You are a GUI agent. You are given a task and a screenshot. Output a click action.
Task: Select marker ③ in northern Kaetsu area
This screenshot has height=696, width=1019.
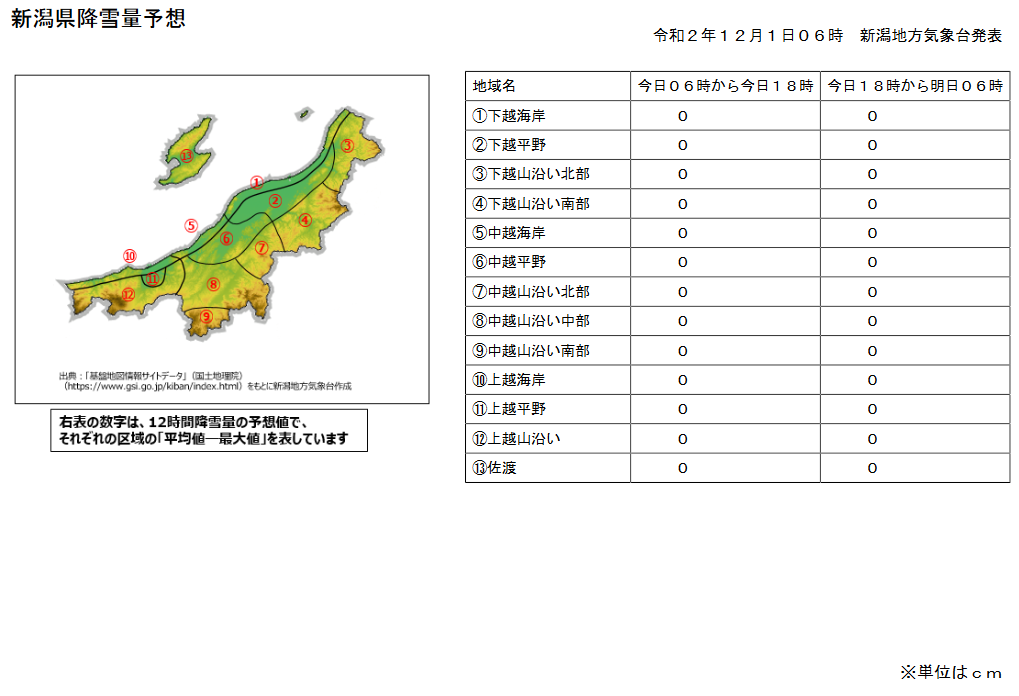(x=347, y=144)
